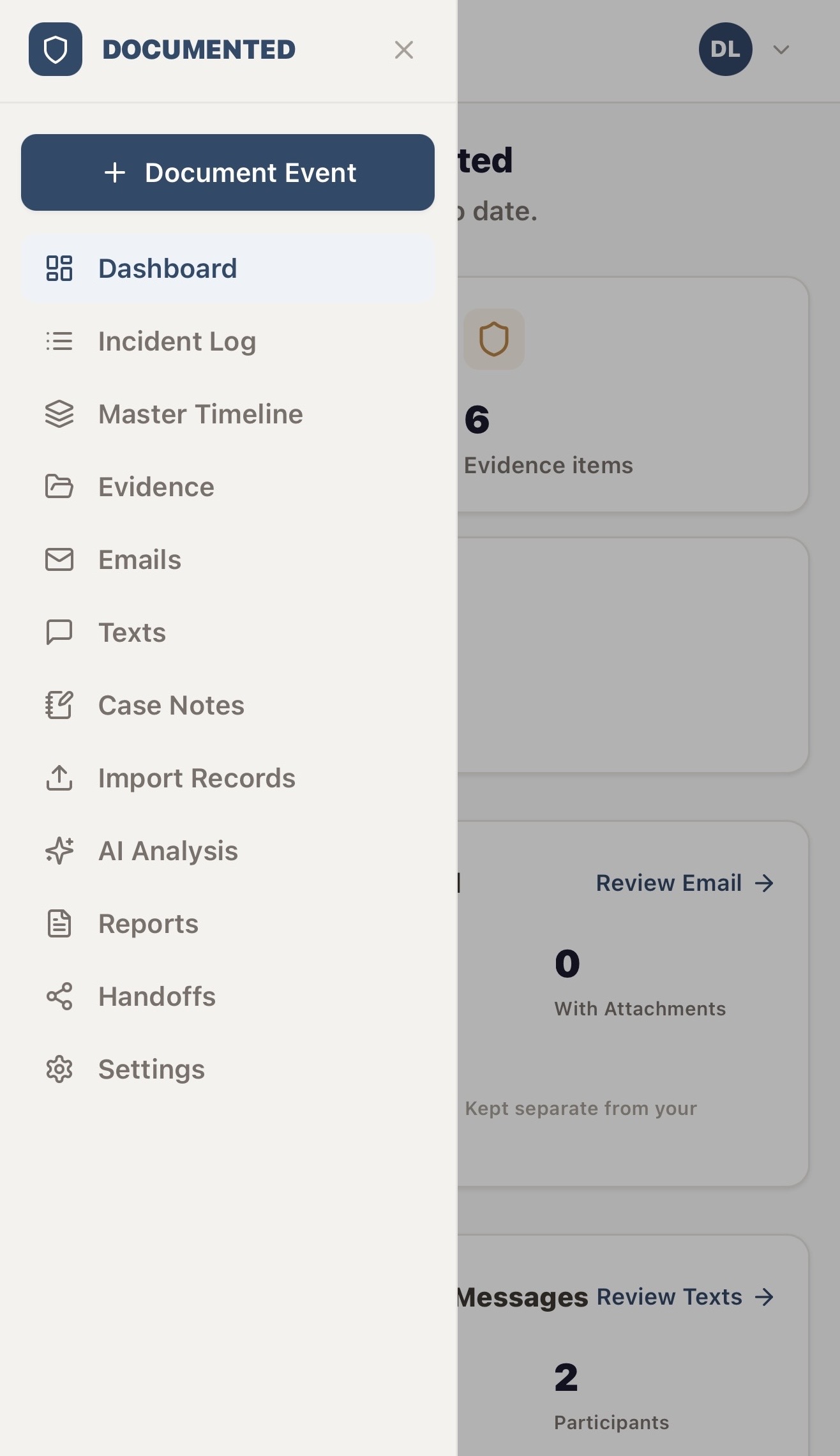Click the Case Notes notebook icon
840x1456 pixels.
[x=59, y=705]
